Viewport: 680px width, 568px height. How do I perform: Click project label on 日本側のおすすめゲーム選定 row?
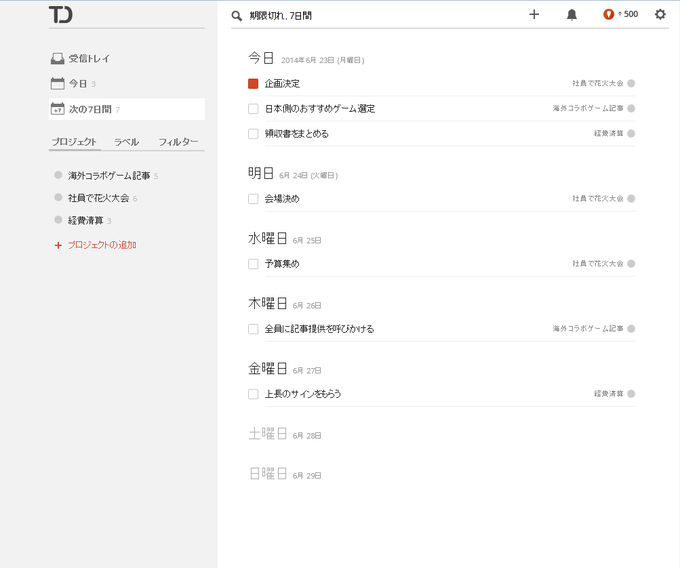click(x=588, y=108)
